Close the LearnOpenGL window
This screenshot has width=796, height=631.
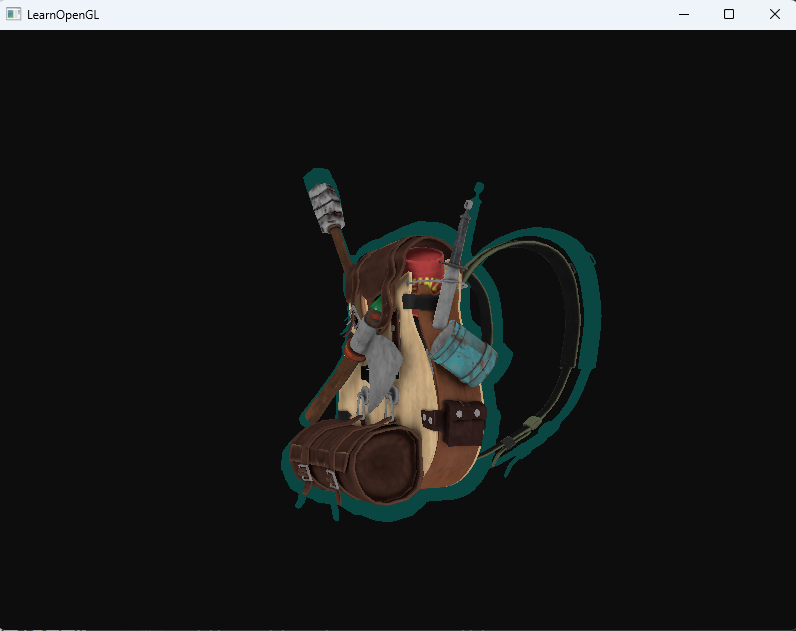coord(774,14)
